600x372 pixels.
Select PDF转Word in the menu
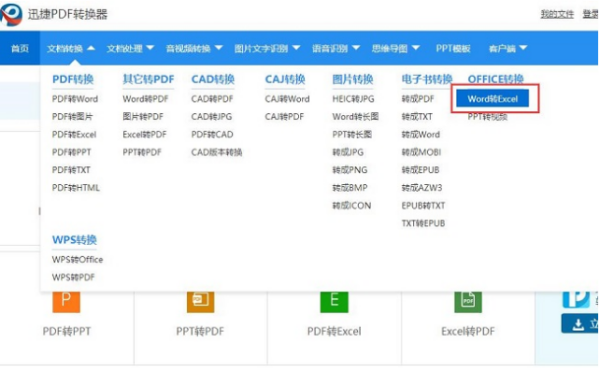coord(75,99)
